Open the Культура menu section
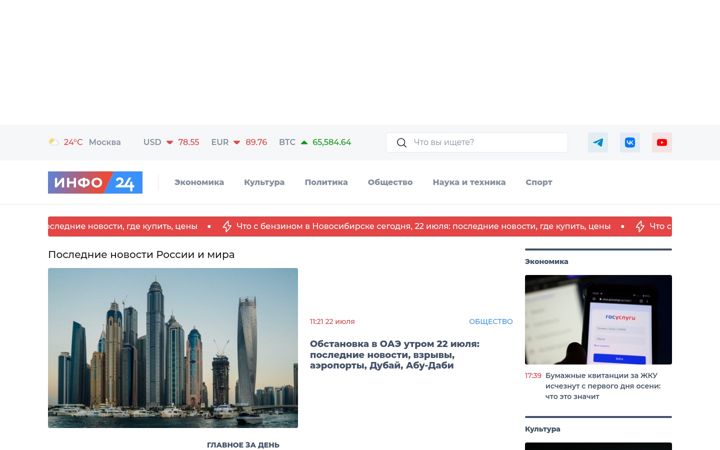The image size is (720, 450). [264, 182]
